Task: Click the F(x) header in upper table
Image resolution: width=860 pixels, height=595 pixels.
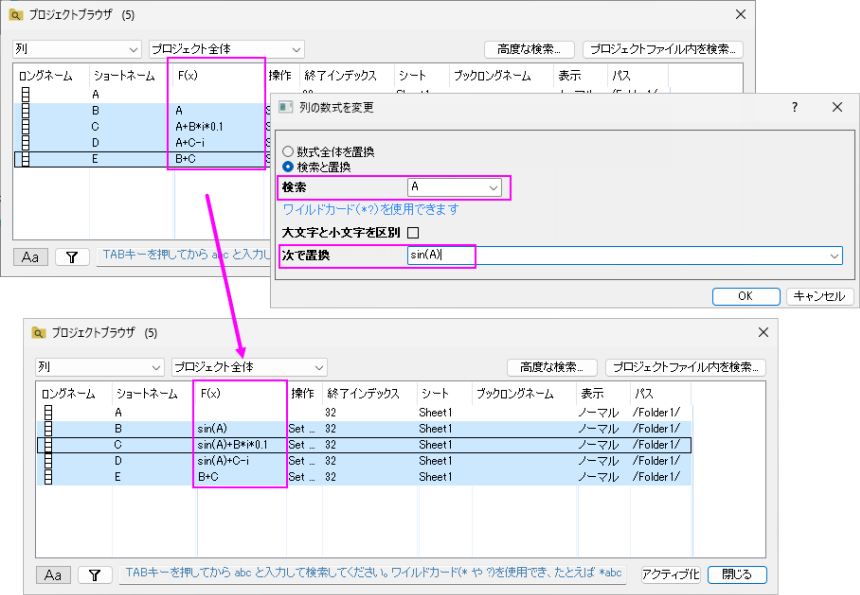Action: coord(219,75)
